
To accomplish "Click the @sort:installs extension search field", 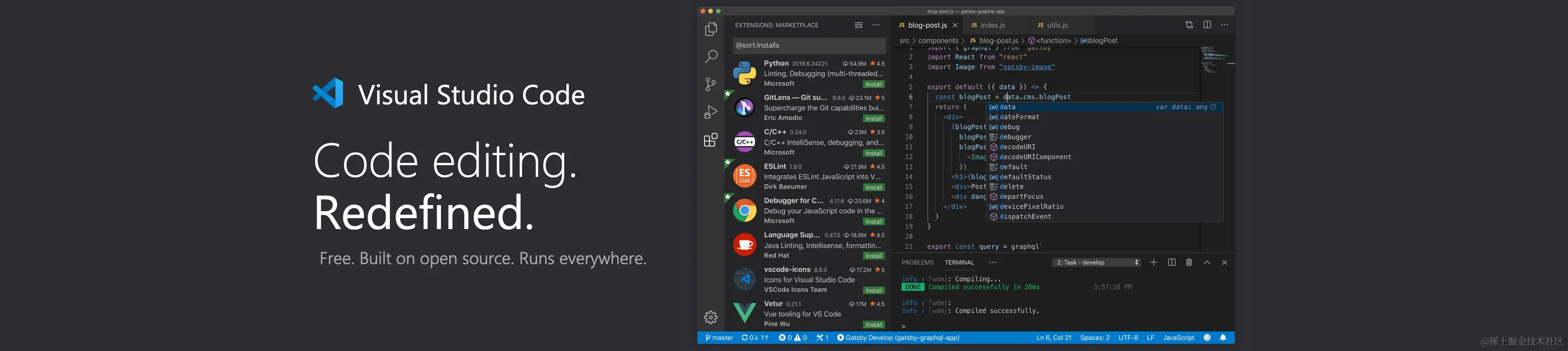I will tap(809, 45).
